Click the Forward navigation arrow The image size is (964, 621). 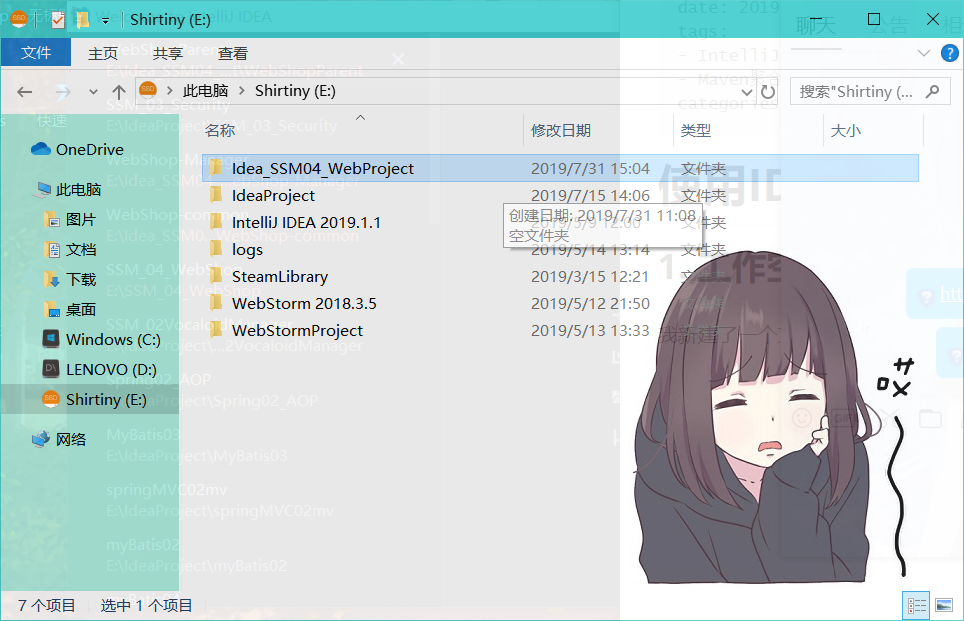tap(62, 92)
